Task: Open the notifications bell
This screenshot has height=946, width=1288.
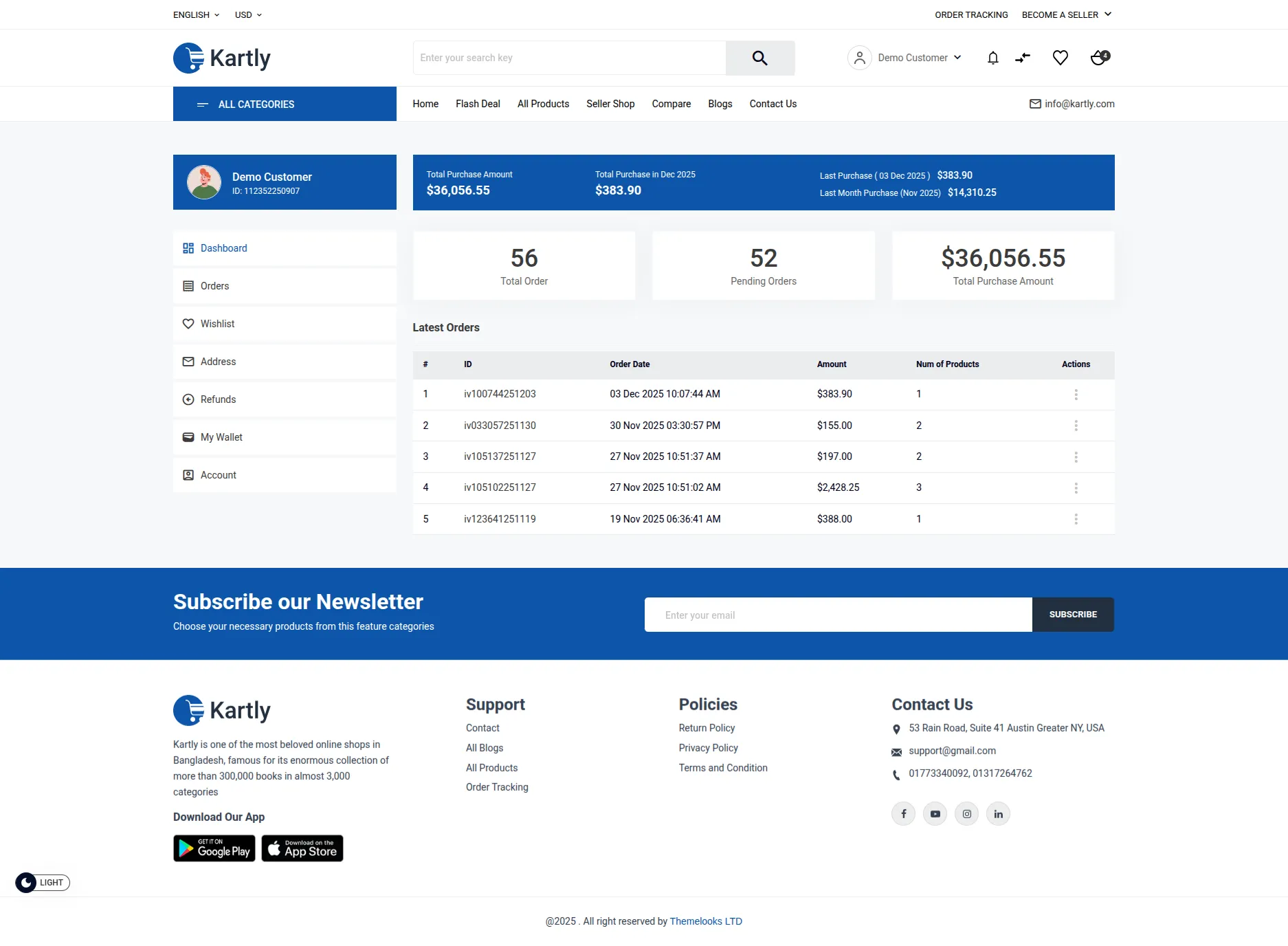Action: (992, 58)
